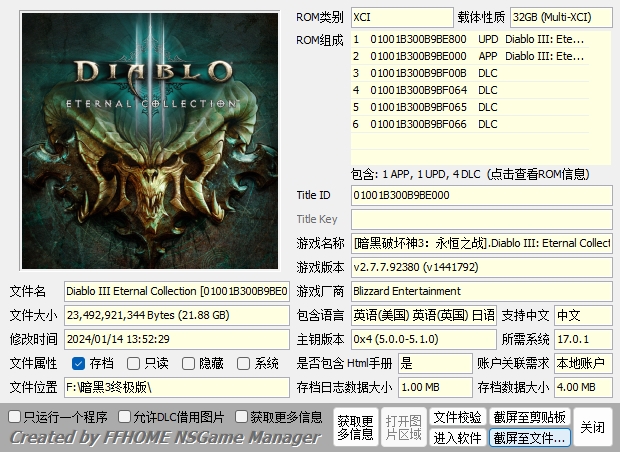Select ROM row 1 UPD 01001B300B9BE800
The image size is (620, 452).
[x=470, y=40]
